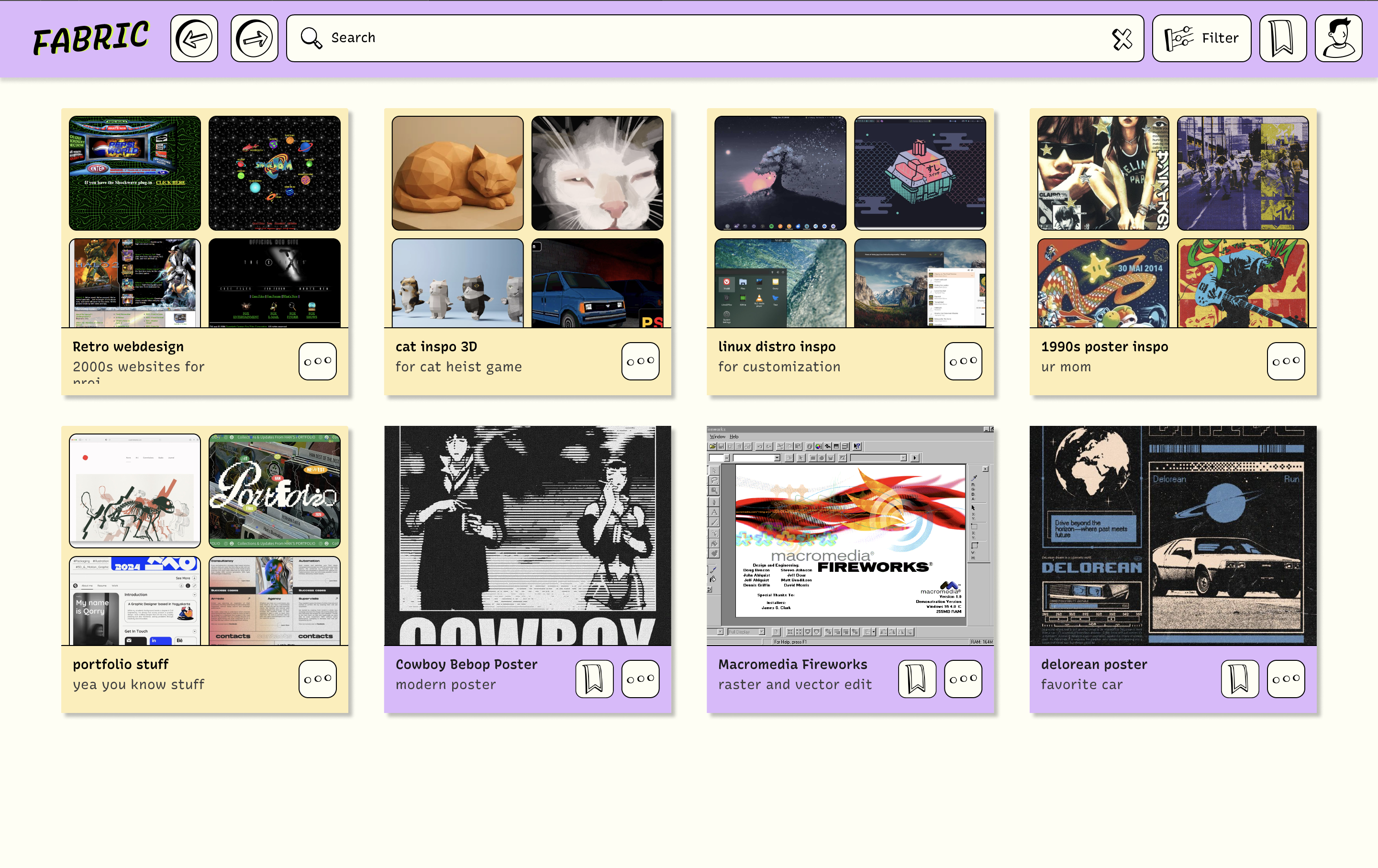Open the portfolio stuff collection title
The height and width of the screenshot is (868, 1378).
[x=121, y=664]
